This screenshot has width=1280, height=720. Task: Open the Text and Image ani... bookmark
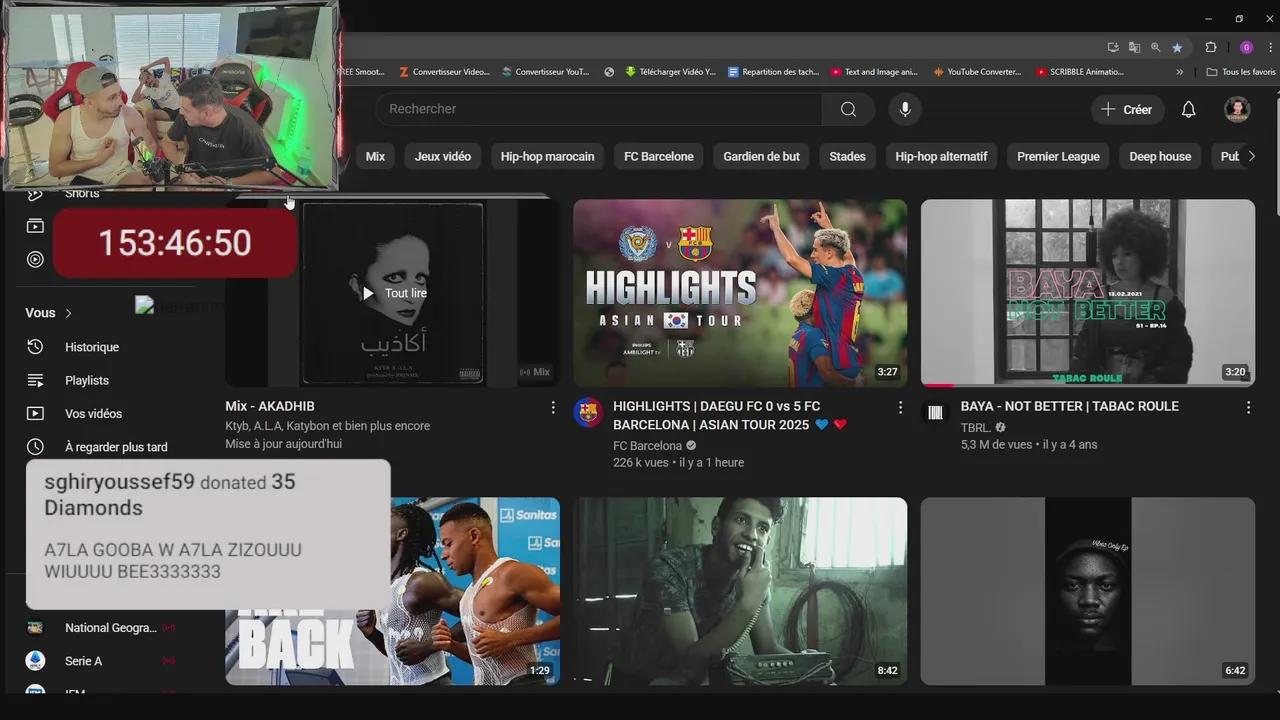click(x=874, y=72)
